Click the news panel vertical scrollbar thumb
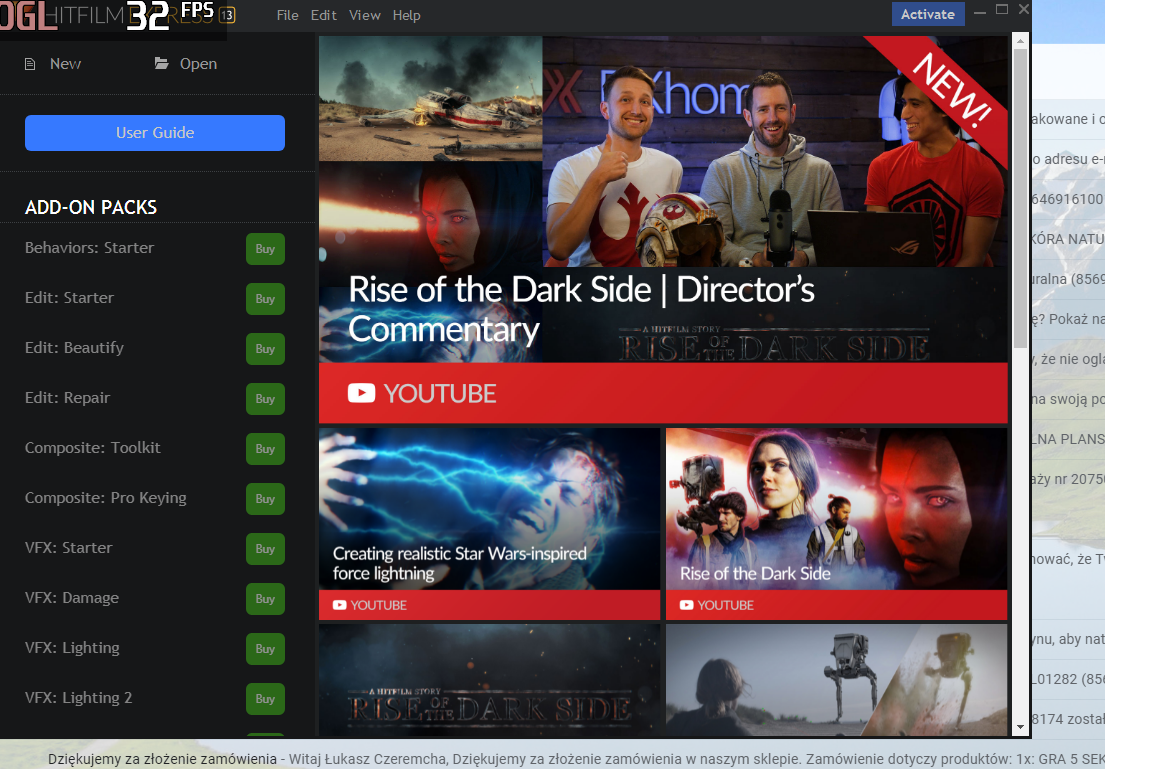The height and width of the screenshot is (769, 1152). point(1020,198)
